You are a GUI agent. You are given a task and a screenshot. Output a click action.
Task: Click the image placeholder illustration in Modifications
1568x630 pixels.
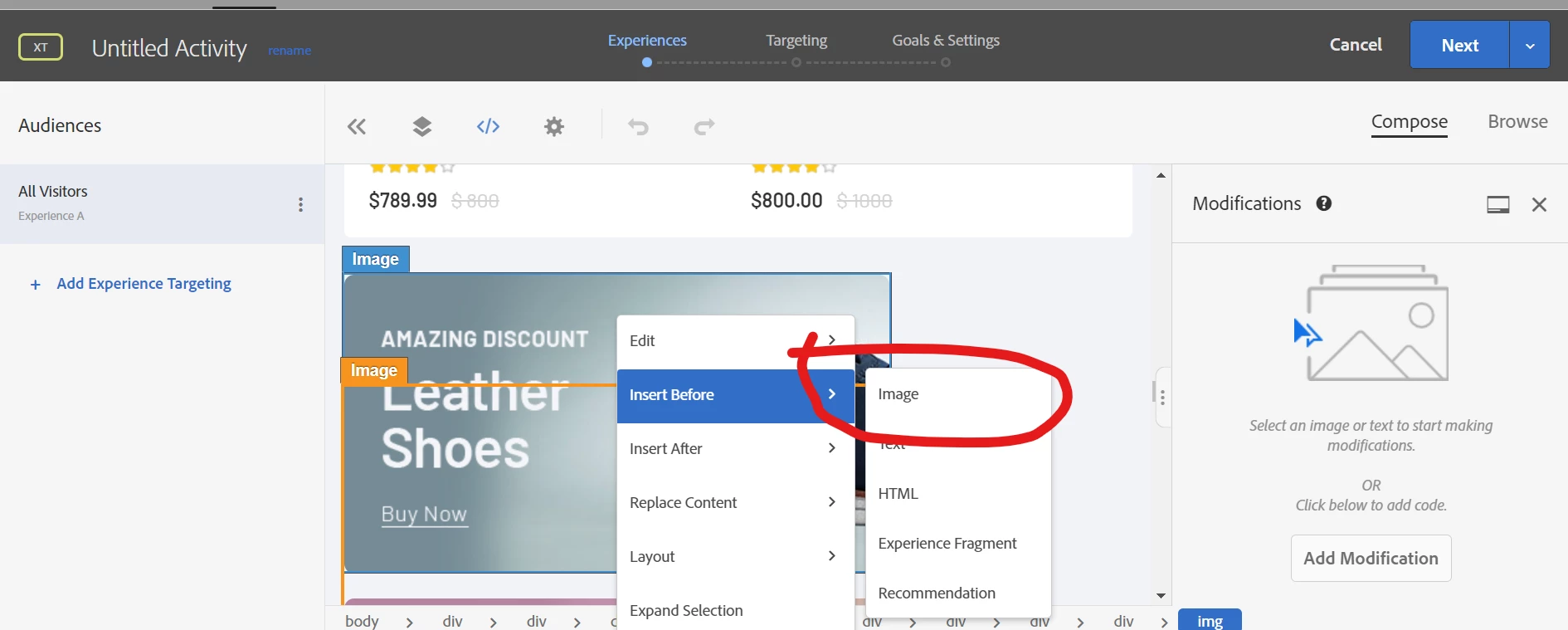(x=1371, y=323)
